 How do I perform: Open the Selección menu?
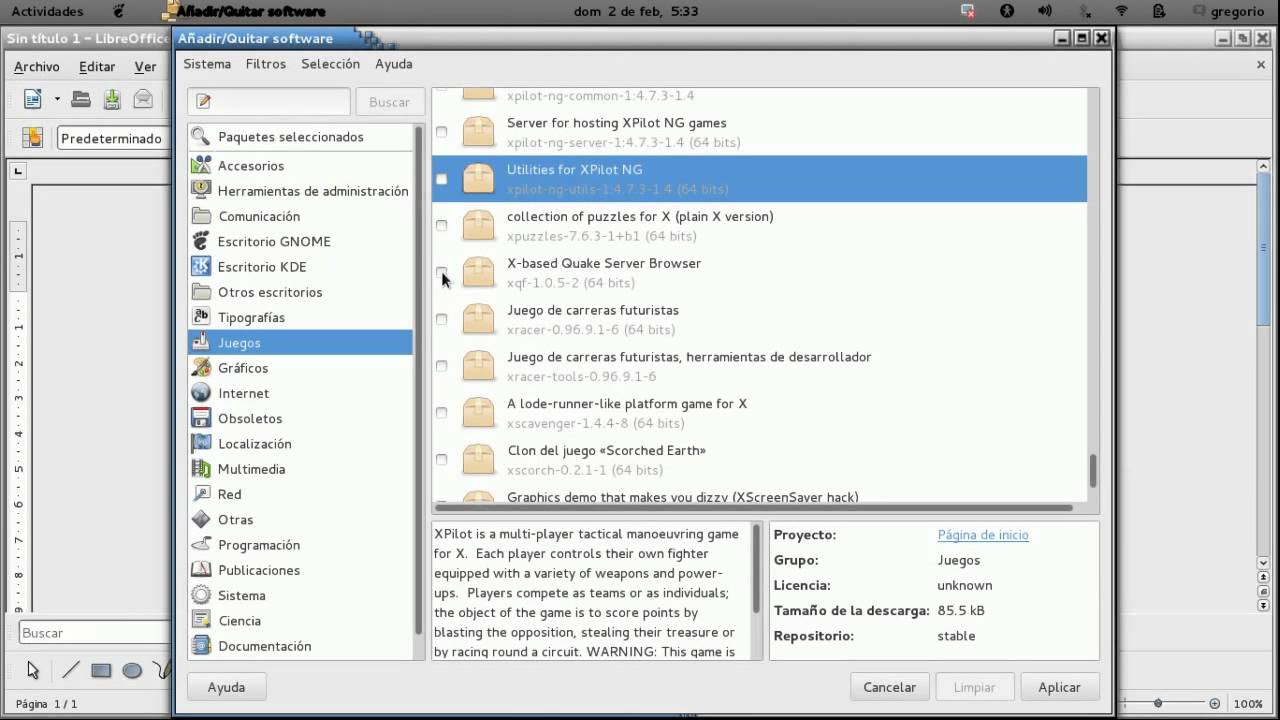click(331, 63)
